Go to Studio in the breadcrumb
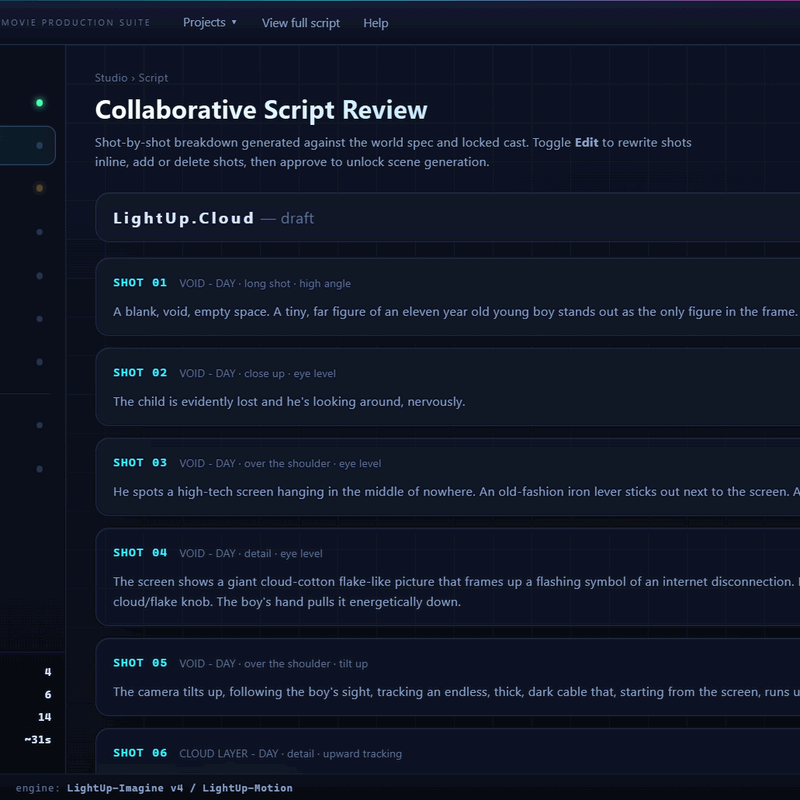Screen dimensions: 800x800 (111, 78)
